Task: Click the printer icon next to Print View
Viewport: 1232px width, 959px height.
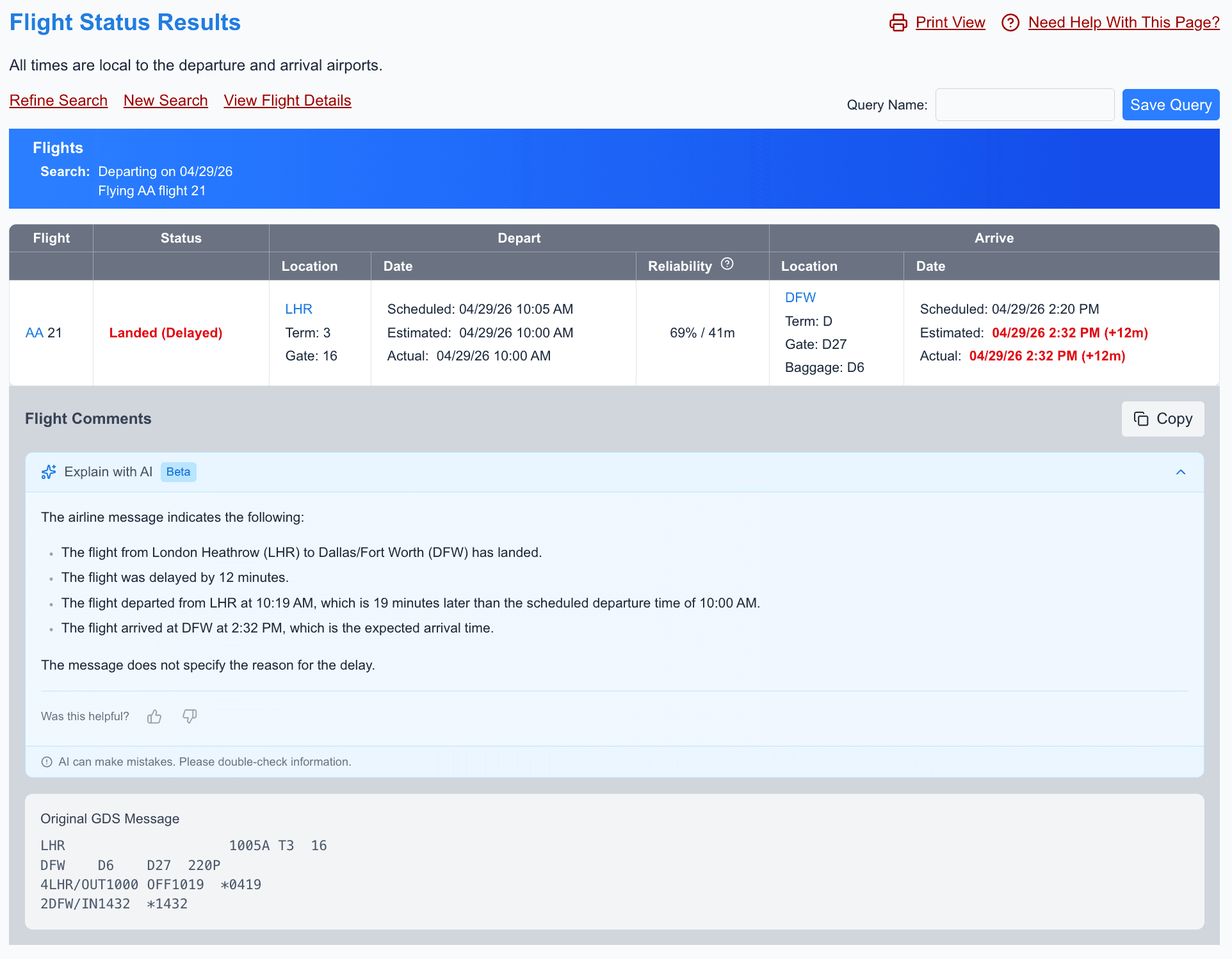Action: (x=898, y=22)
